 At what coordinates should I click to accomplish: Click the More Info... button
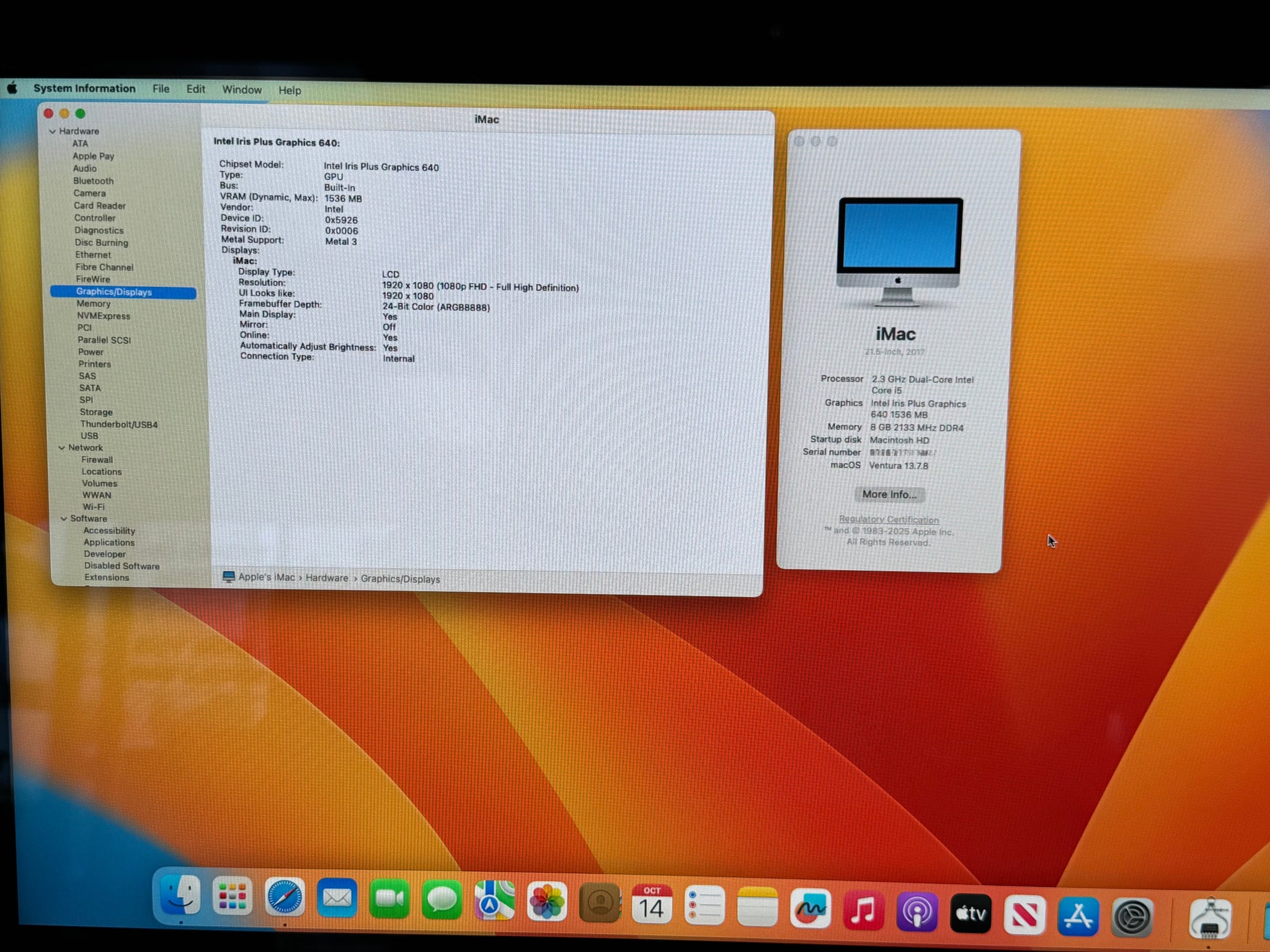(889, 495)
